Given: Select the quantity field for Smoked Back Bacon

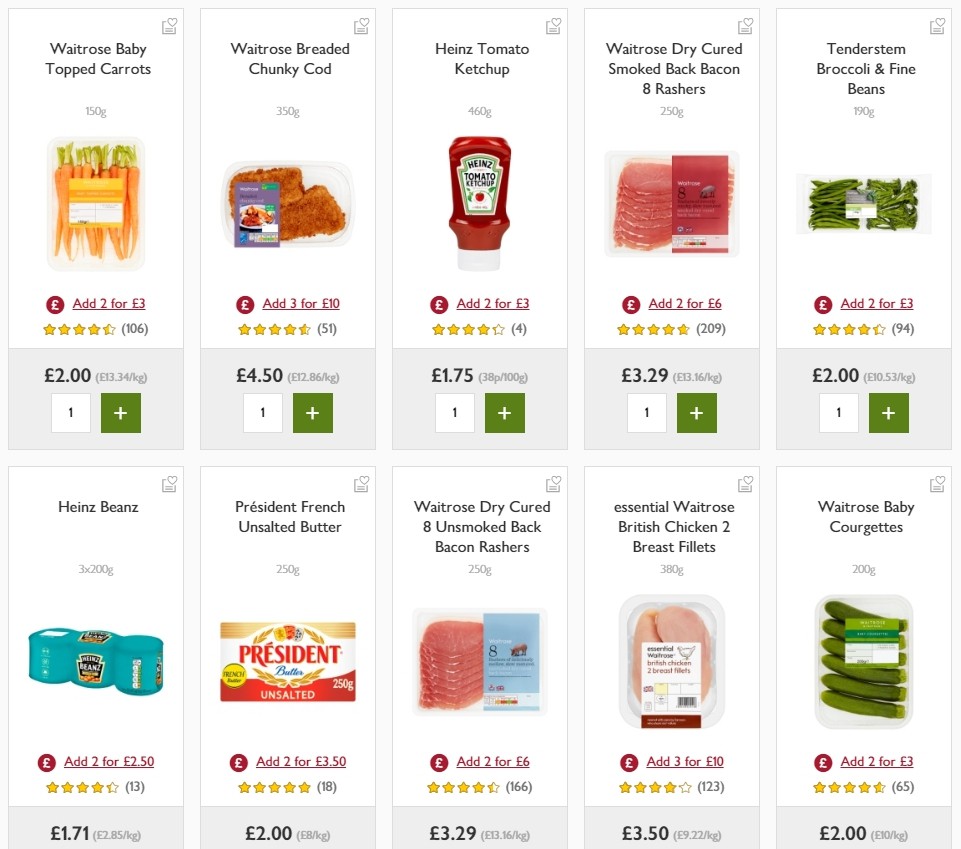Looking at the screenshot, I should (646, 412).
